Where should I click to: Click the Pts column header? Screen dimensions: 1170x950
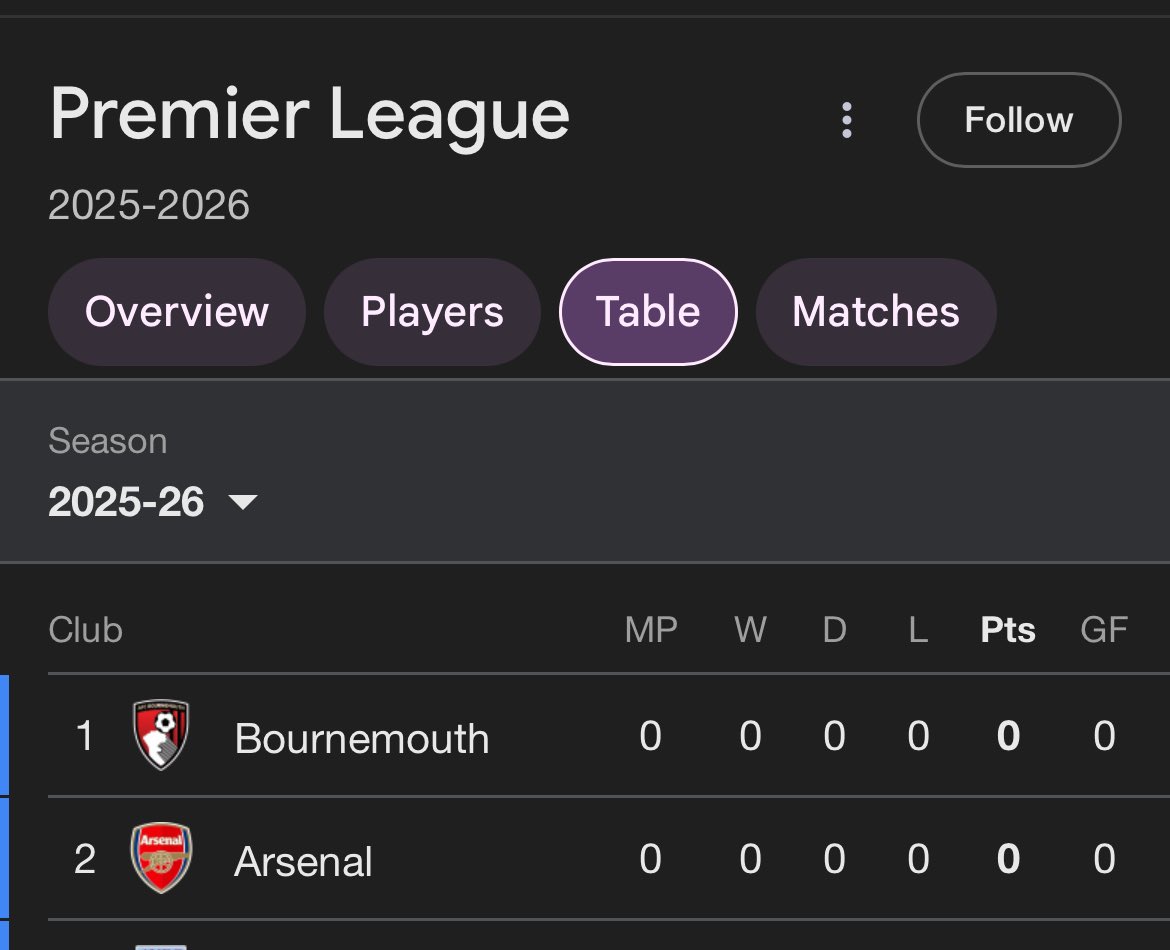pyautogui.click(x=1008, y=630)
